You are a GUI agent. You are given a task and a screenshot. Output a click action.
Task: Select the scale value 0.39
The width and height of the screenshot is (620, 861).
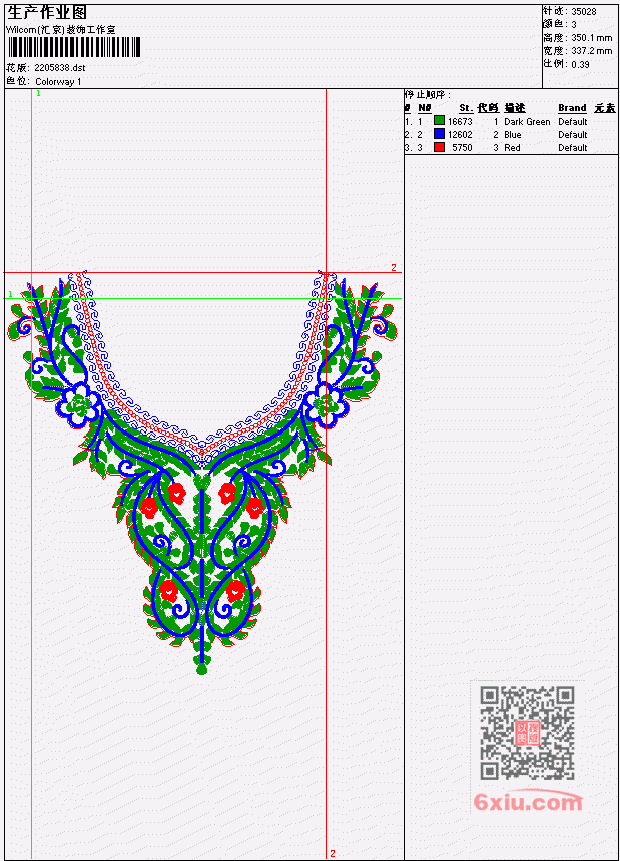pos(580,65)
